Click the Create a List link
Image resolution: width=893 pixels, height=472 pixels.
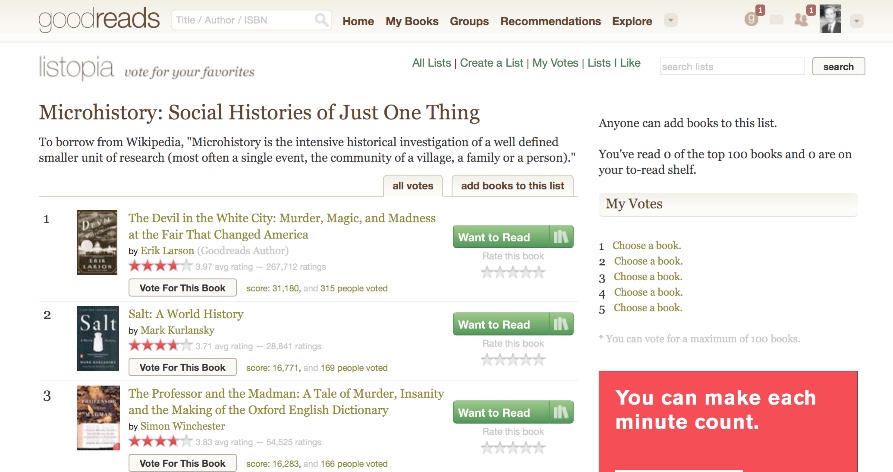click(491, 63)
